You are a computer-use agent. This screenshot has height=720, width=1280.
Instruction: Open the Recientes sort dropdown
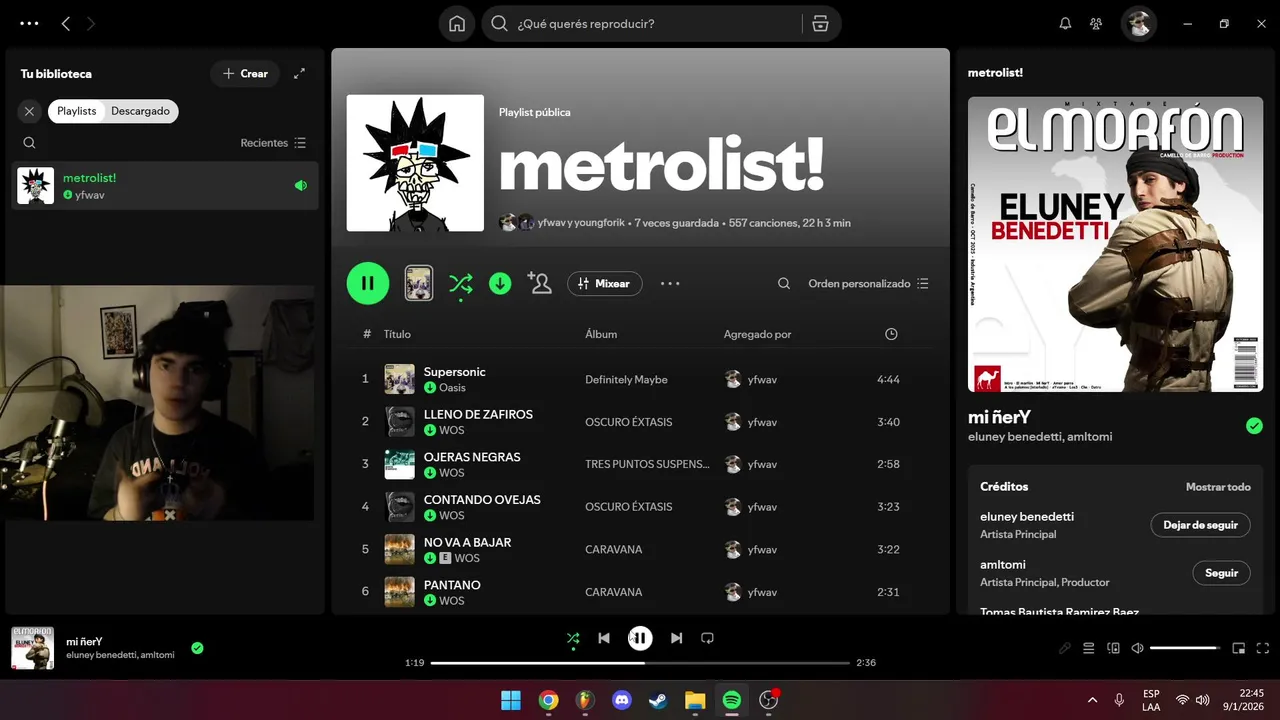[273, 143]
